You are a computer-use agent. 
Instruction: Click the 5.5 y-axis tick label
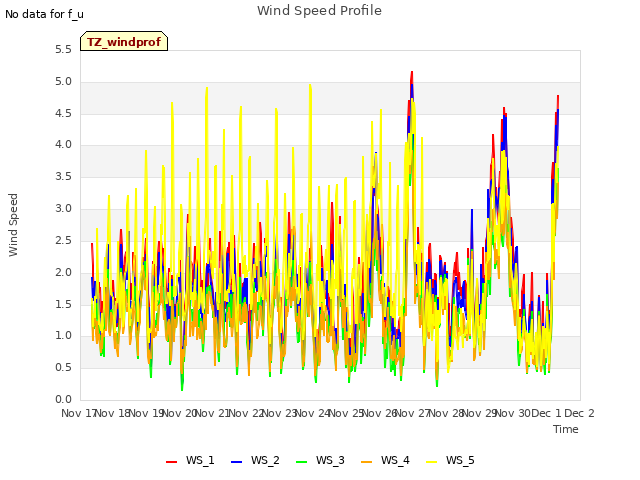coord(63,50)
